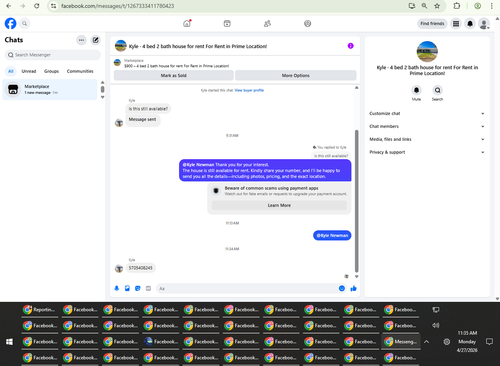Bookmark this page with the star icon
500x366 pixels.
pos(437,6)
